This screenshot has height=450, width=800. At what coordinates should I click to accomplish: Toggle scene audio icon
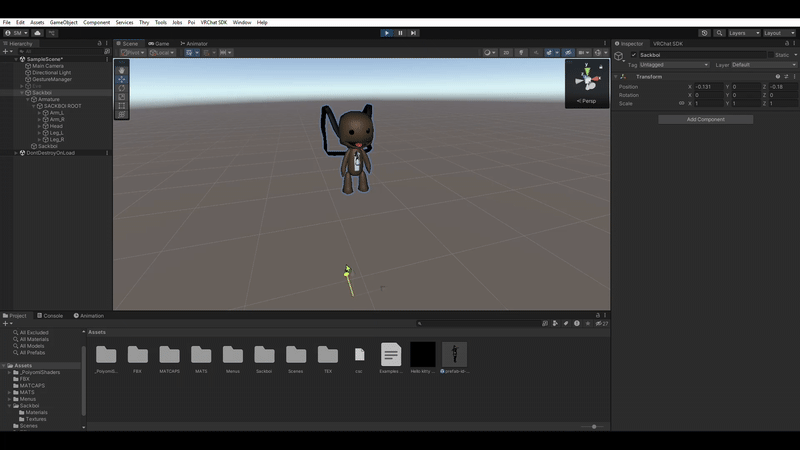(x=536, y=53)
